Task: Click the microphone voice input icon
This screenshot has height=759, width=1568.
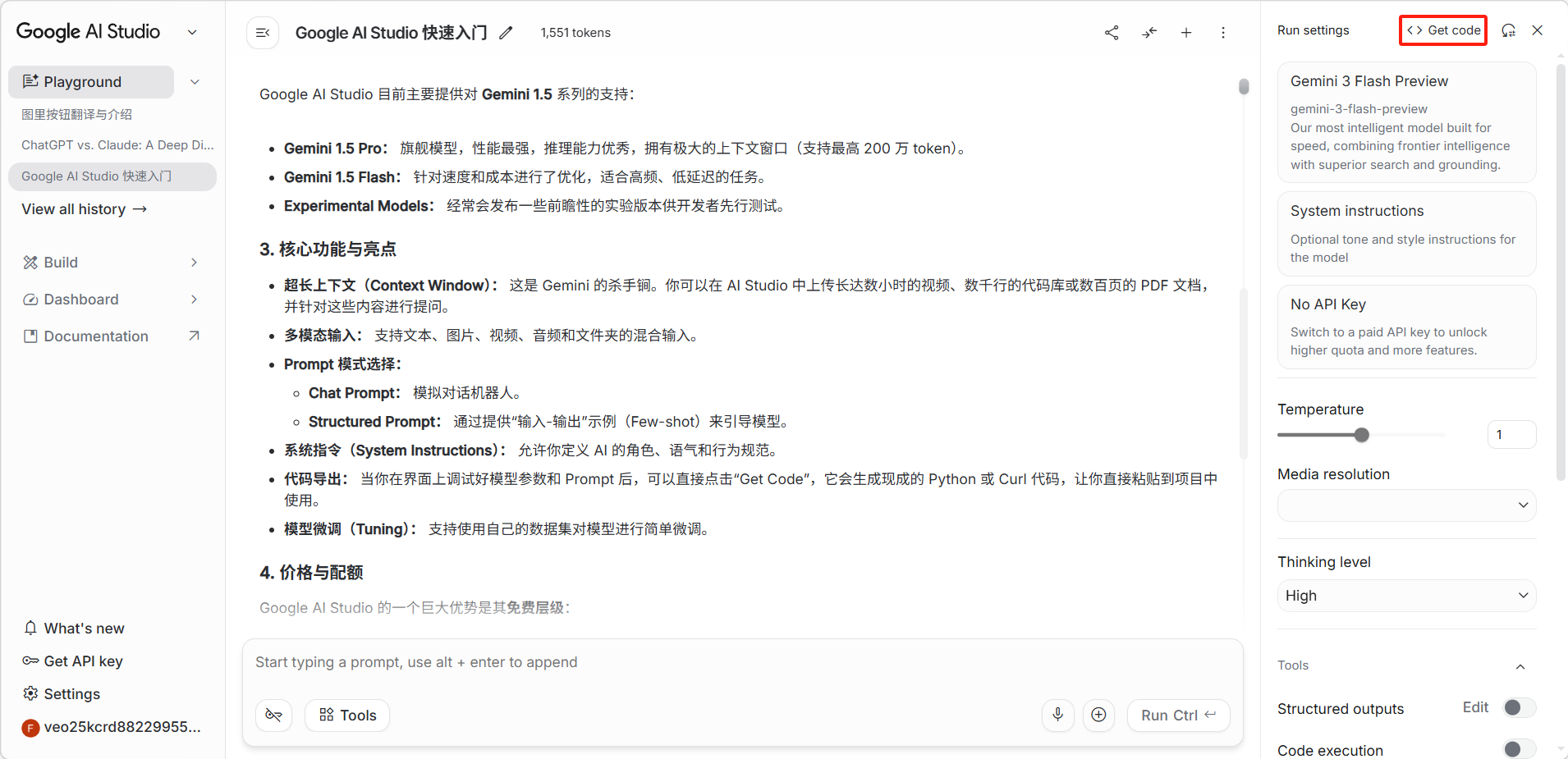Action: [1058, 715]
